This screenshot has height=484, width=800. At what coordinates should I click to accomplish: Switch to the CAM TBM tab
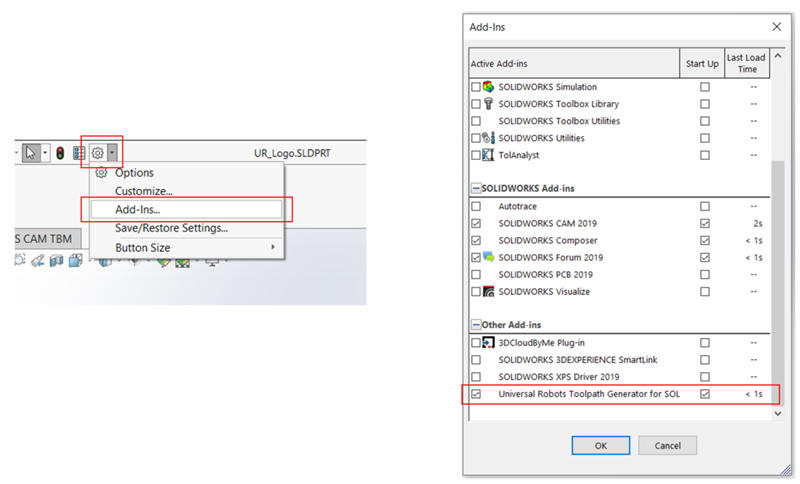click(x=46, y=239)
